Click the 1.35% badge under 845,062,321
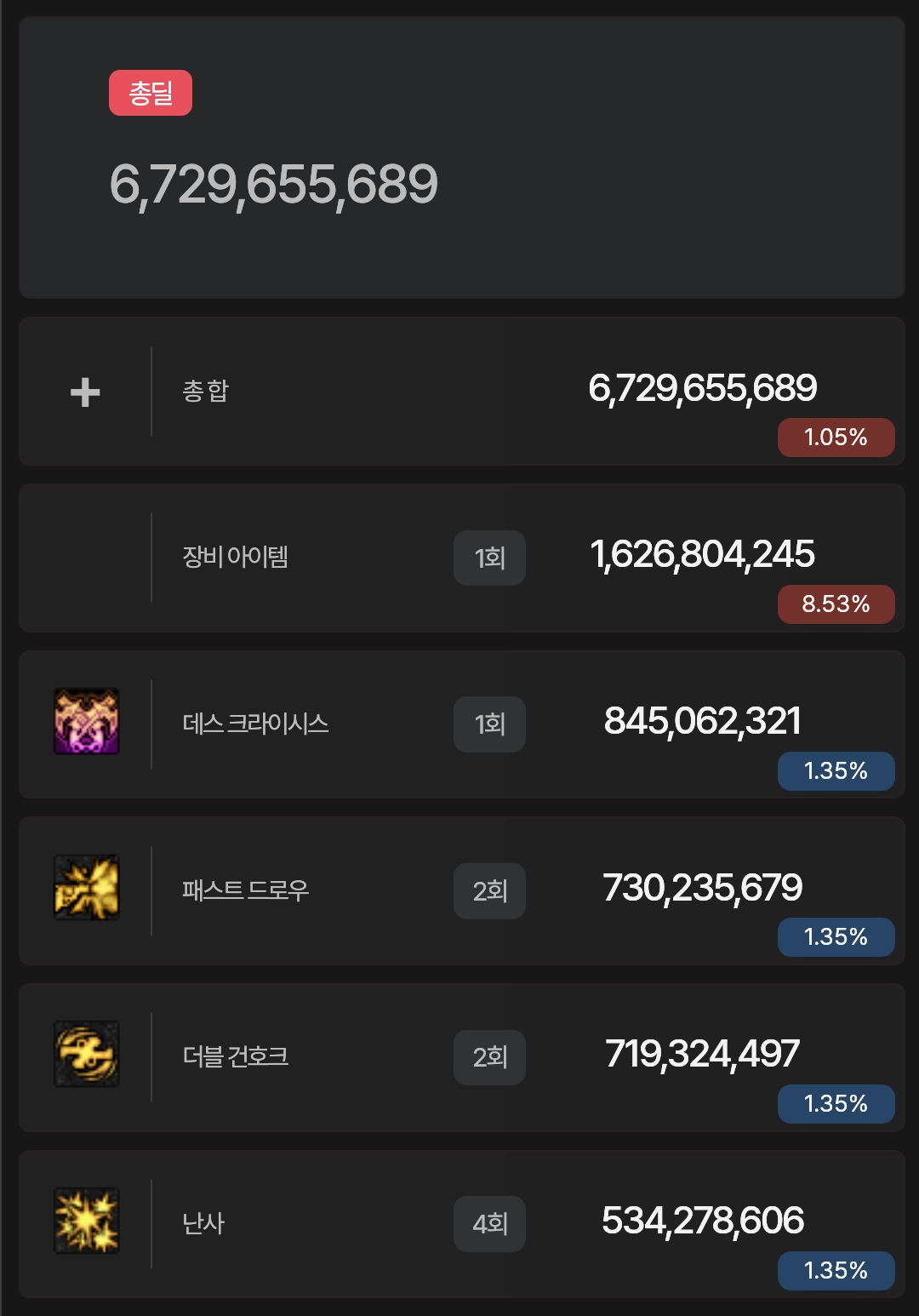The image size is (919, 1316). [836, 771]
